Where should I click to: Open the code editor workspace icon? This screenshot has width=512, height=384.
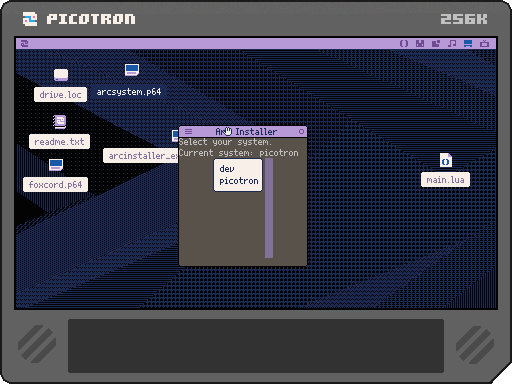tap(404, 44)
